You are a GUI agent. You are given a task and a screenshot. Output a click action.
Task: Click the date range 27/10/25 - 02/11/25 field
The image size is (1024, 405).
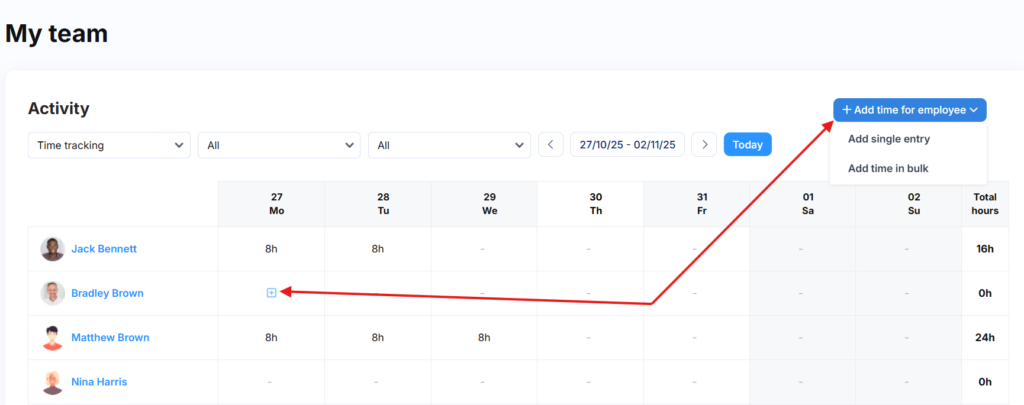628,145
